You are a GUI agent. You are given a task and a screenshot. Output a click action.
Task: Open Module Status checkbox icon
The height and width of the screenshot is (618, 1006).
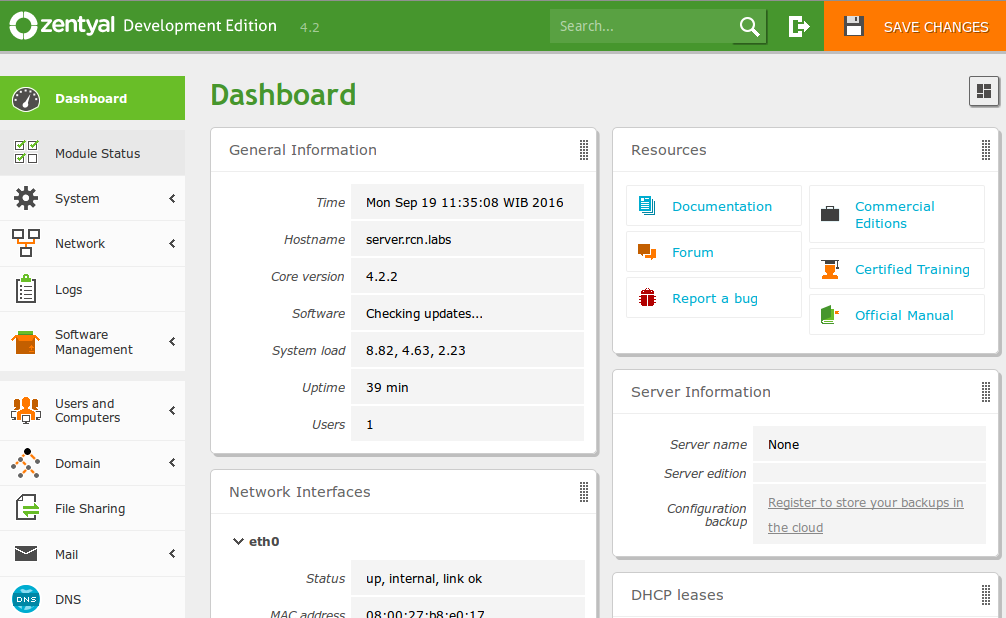click(x=26, y=152)
